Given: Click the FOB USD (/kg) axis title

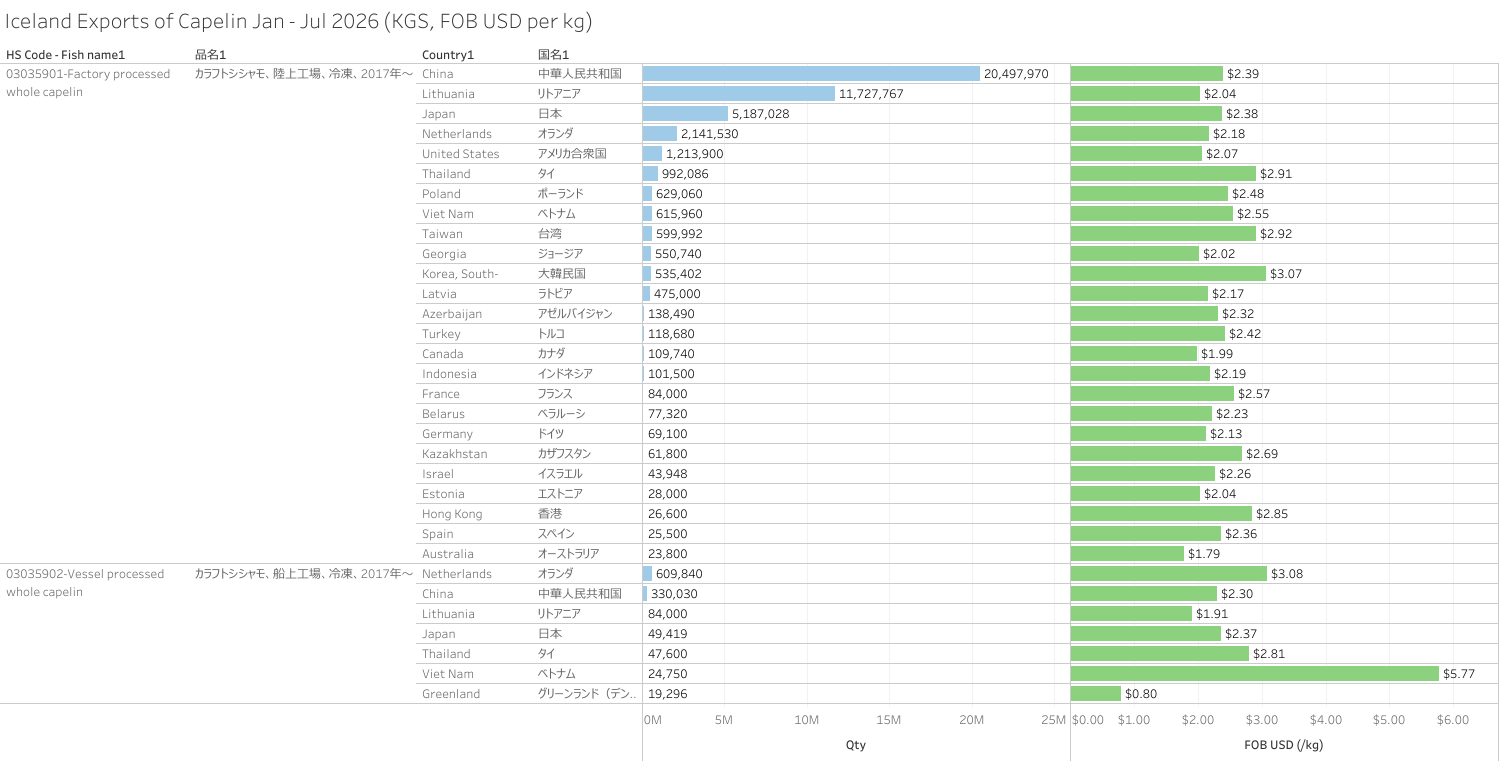Looking at the screenshot, I should pyautogui.click(x=1284, y=745).
